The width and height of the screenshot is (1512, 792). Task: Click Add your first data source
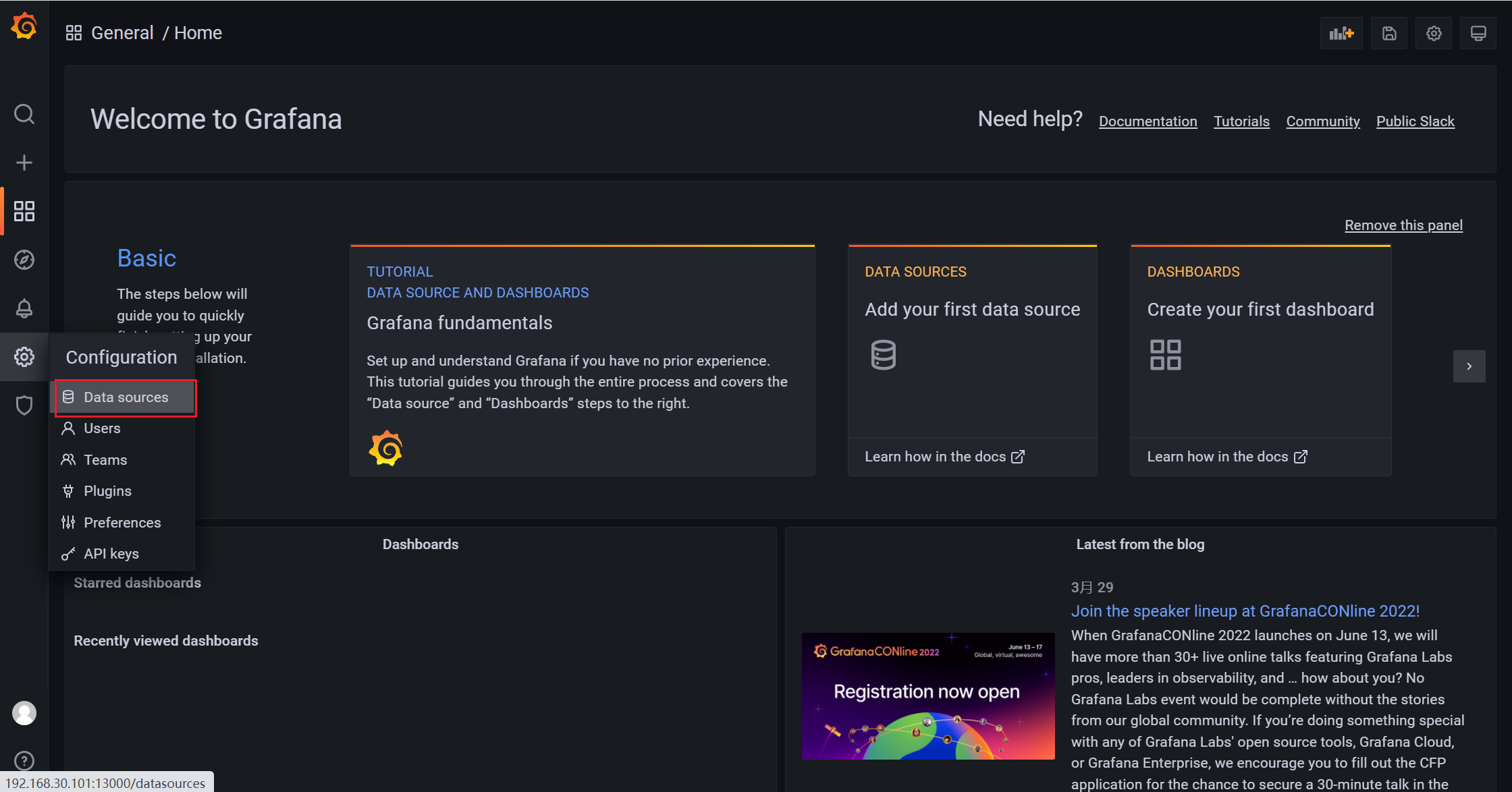pyautogui.click(x=973, y=310)
